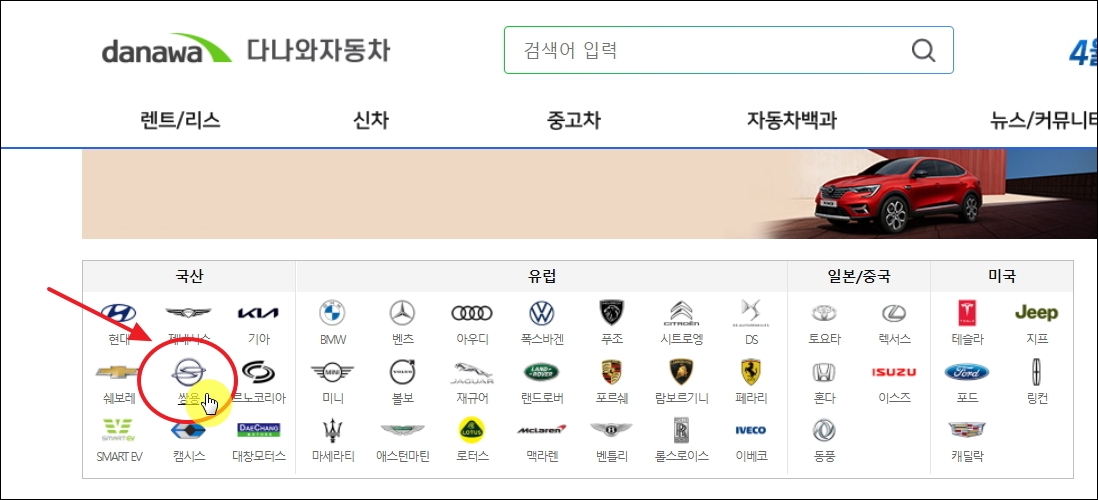Select the Maserati (마세라티) trident logo
Viewport: 1098px width, 500px height.
333,430
